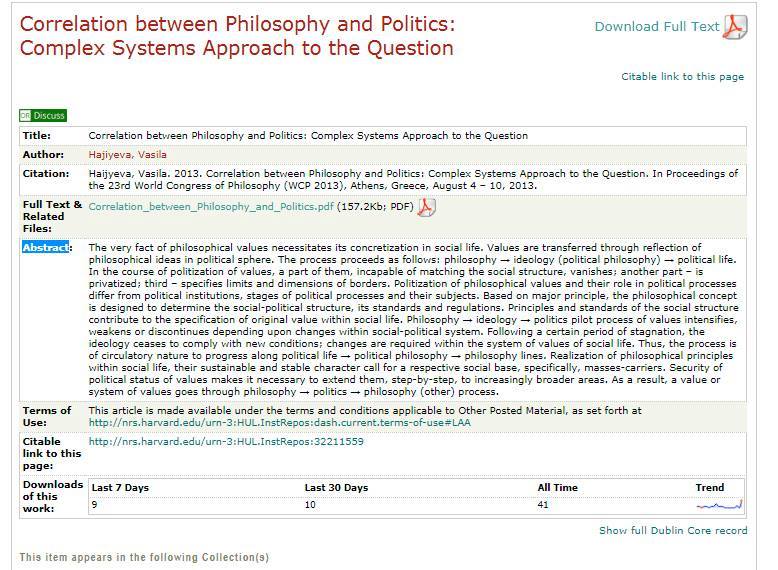Click the Trend column header
Image resolution: width=778 pixels, height=570 pixels.
tap(710, 488)
